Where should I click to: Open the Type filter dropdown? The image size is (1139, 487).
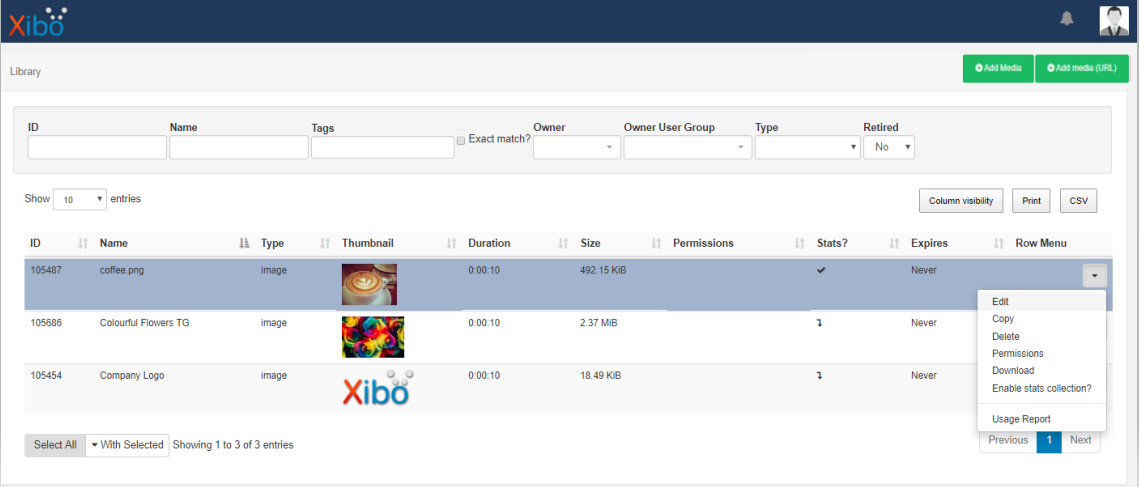[x=807, y=147]
